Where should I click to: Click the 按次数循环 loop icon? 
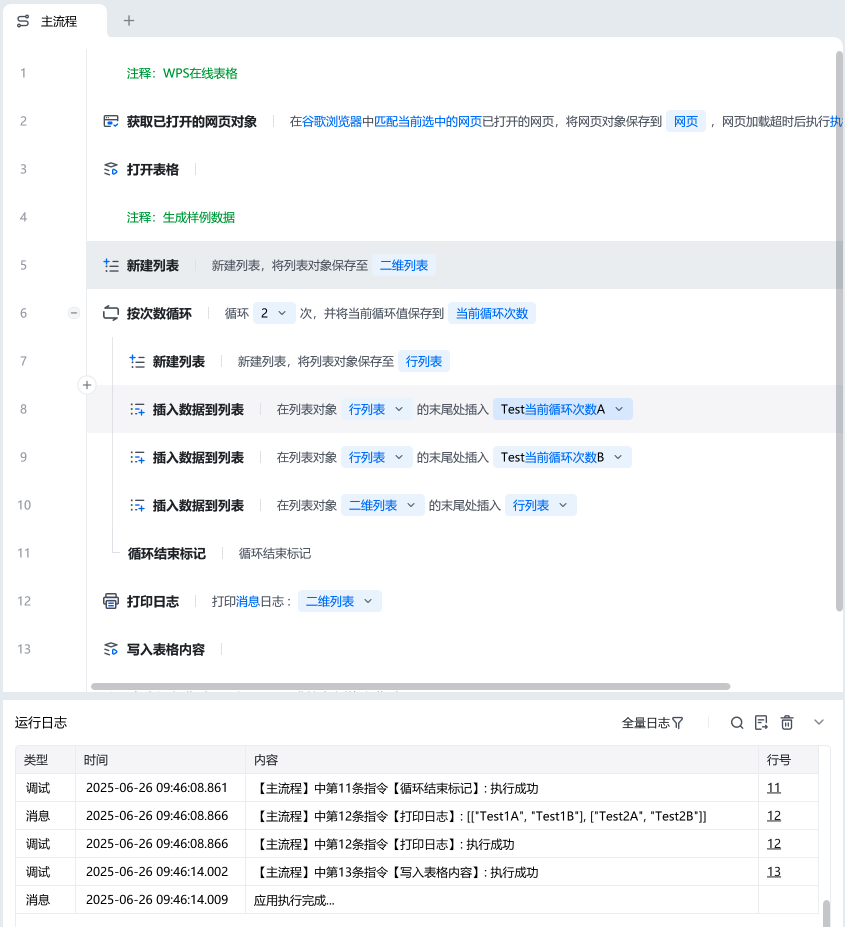pos(111,313)
